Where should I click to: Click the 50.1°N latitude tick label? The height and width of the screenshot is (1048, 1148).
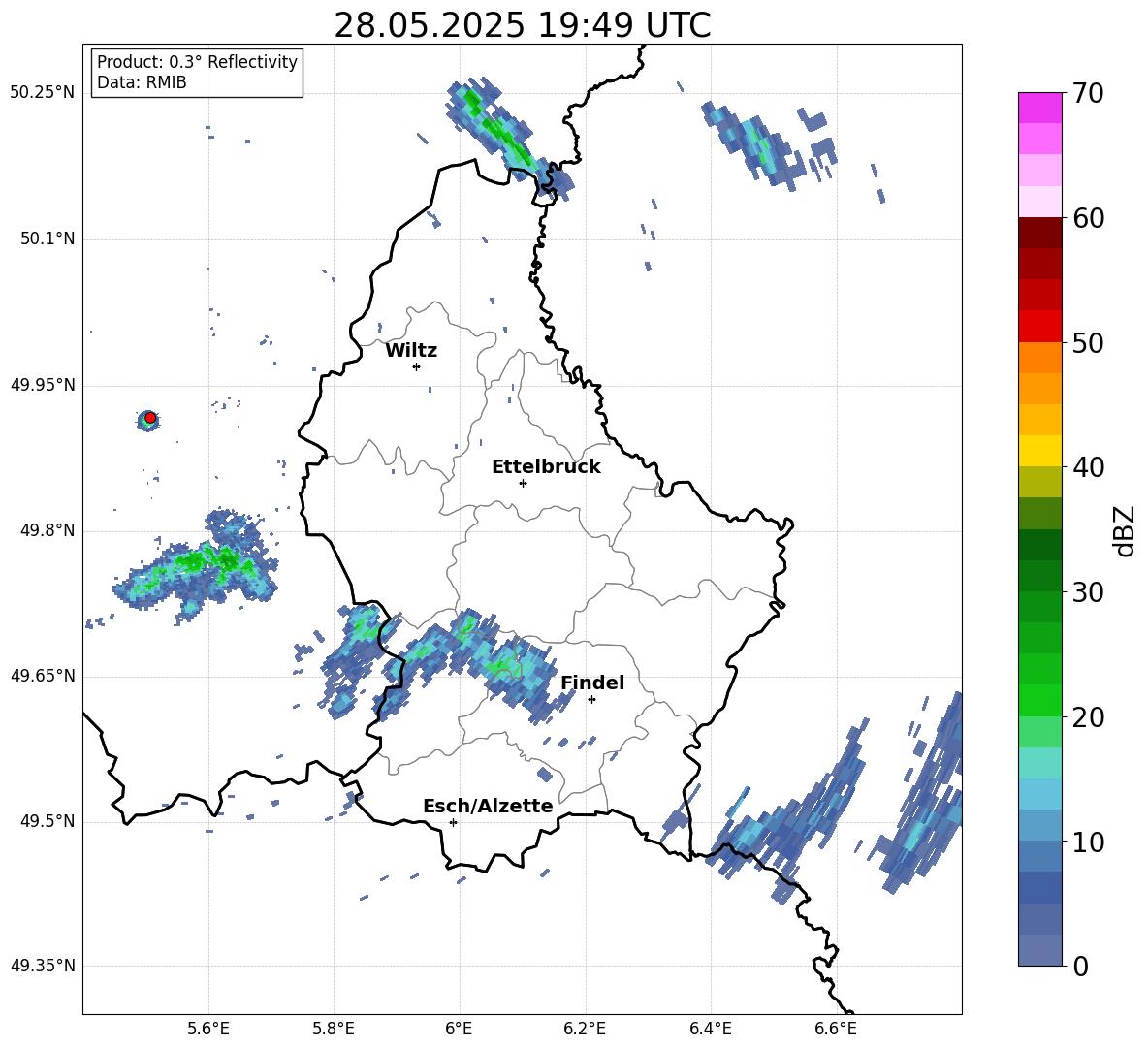(x=47, y=239)
